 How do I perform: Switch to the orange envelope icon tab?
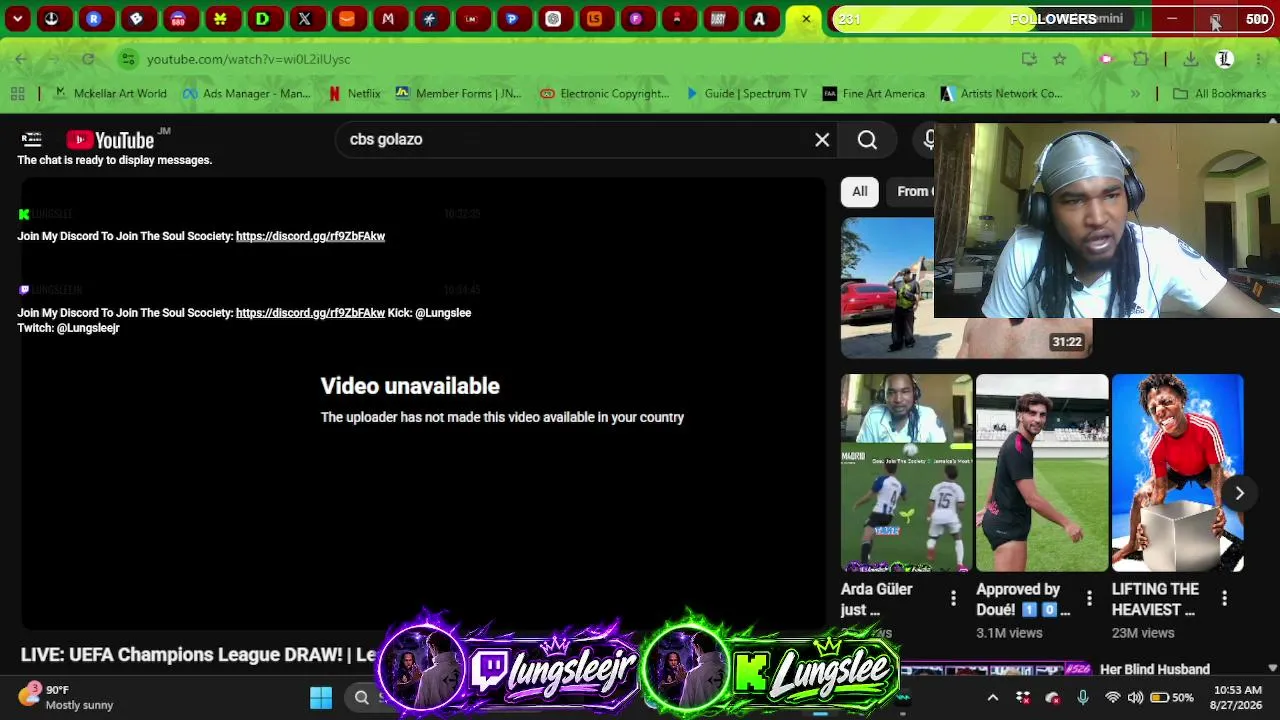(346, 19)
